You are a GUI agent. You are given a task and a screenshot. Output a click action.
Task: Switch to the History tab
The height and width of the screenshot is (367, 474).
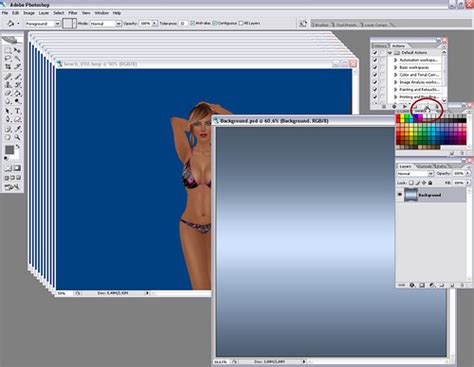coord(380,46)
